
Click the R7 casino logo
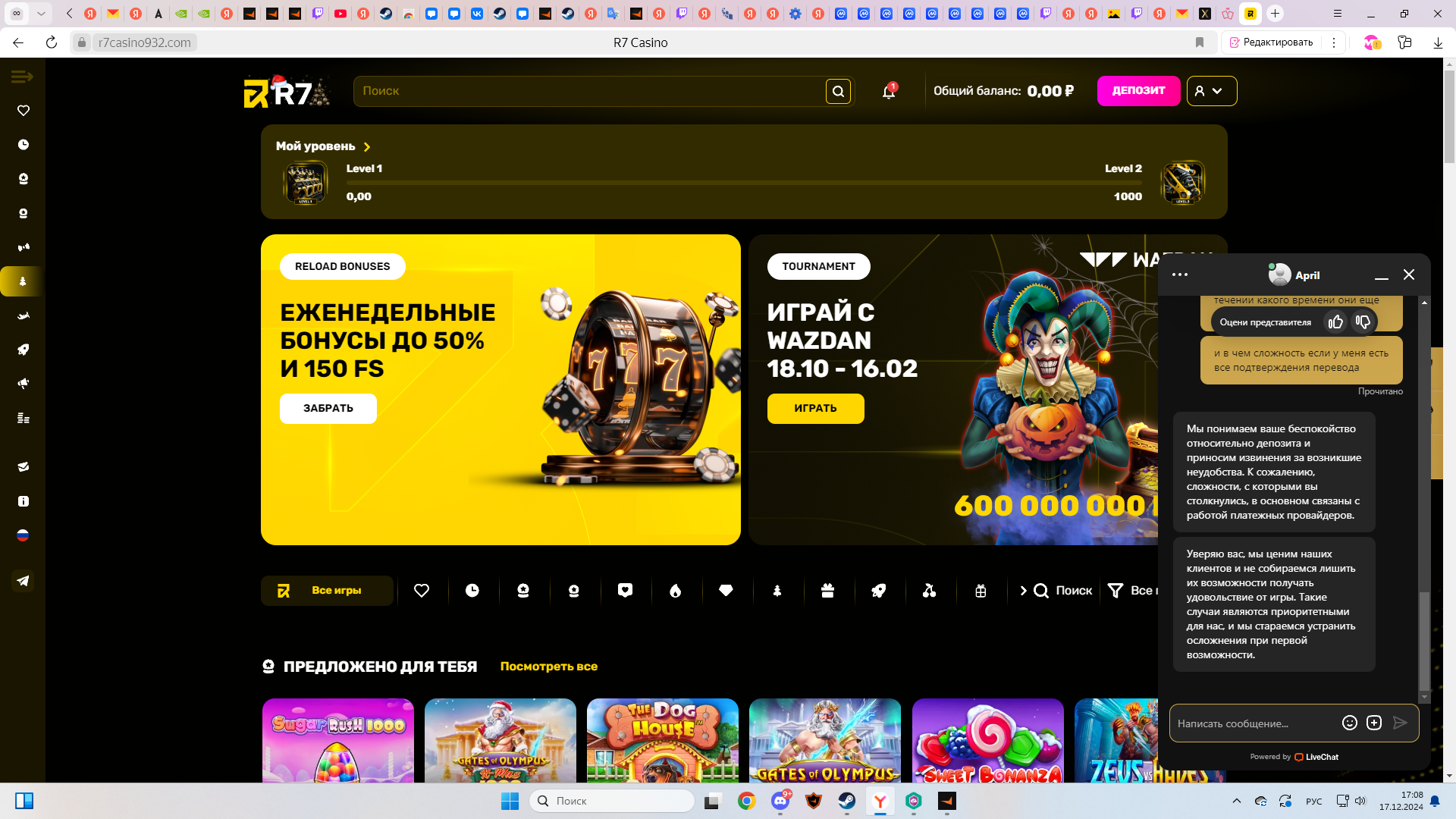[x=287, y=92]
